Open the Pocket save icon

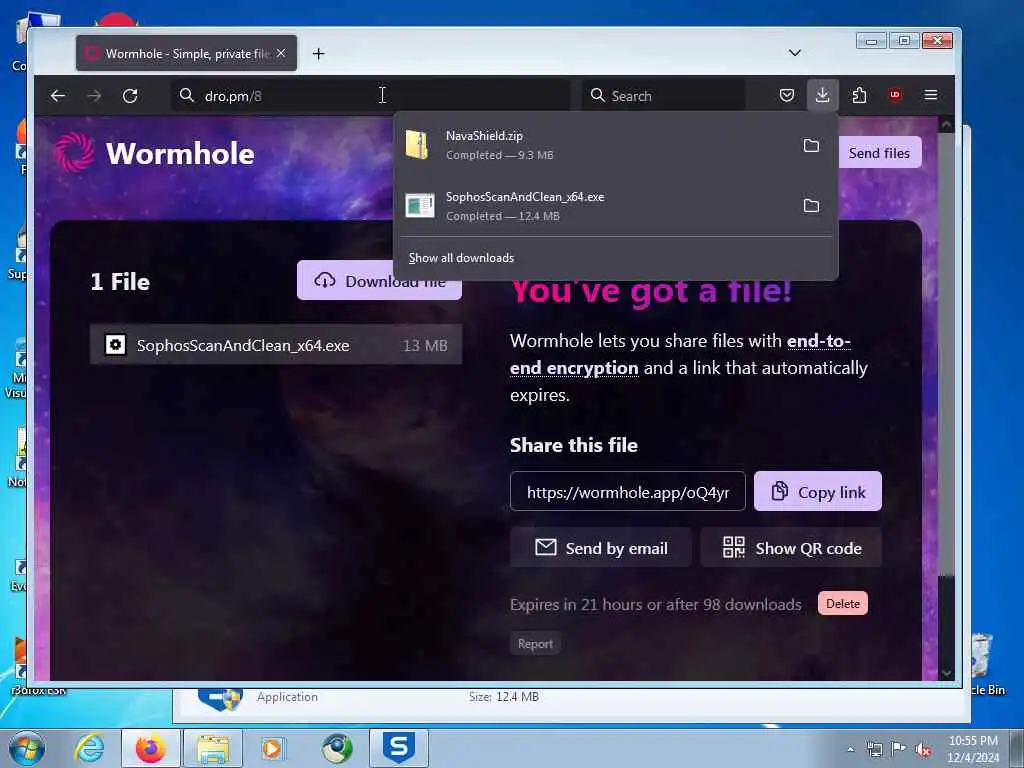(x=787, y=95)
